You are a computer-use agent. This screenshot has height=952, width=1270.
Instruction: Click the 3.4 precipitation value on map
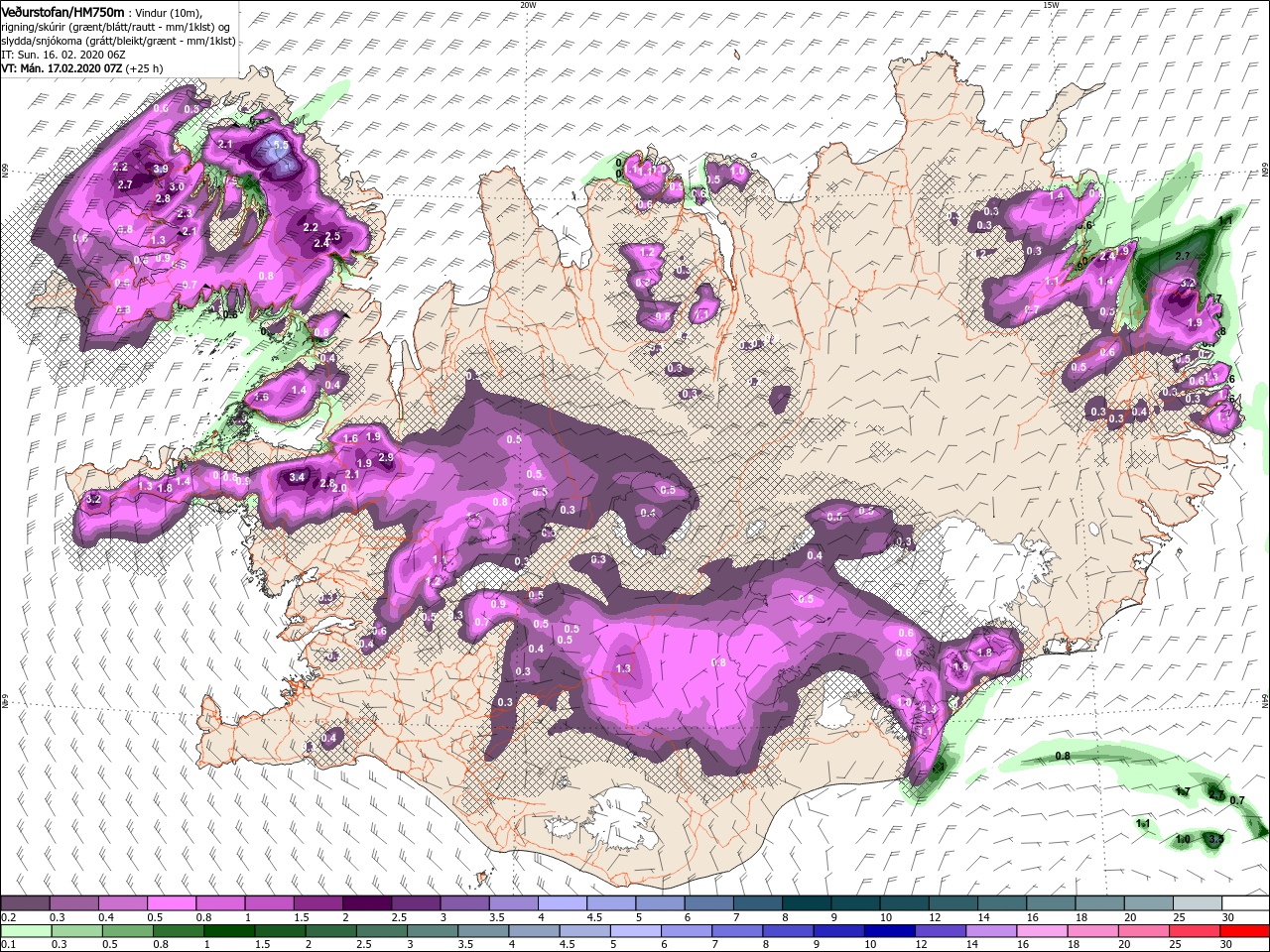point(296,477)
